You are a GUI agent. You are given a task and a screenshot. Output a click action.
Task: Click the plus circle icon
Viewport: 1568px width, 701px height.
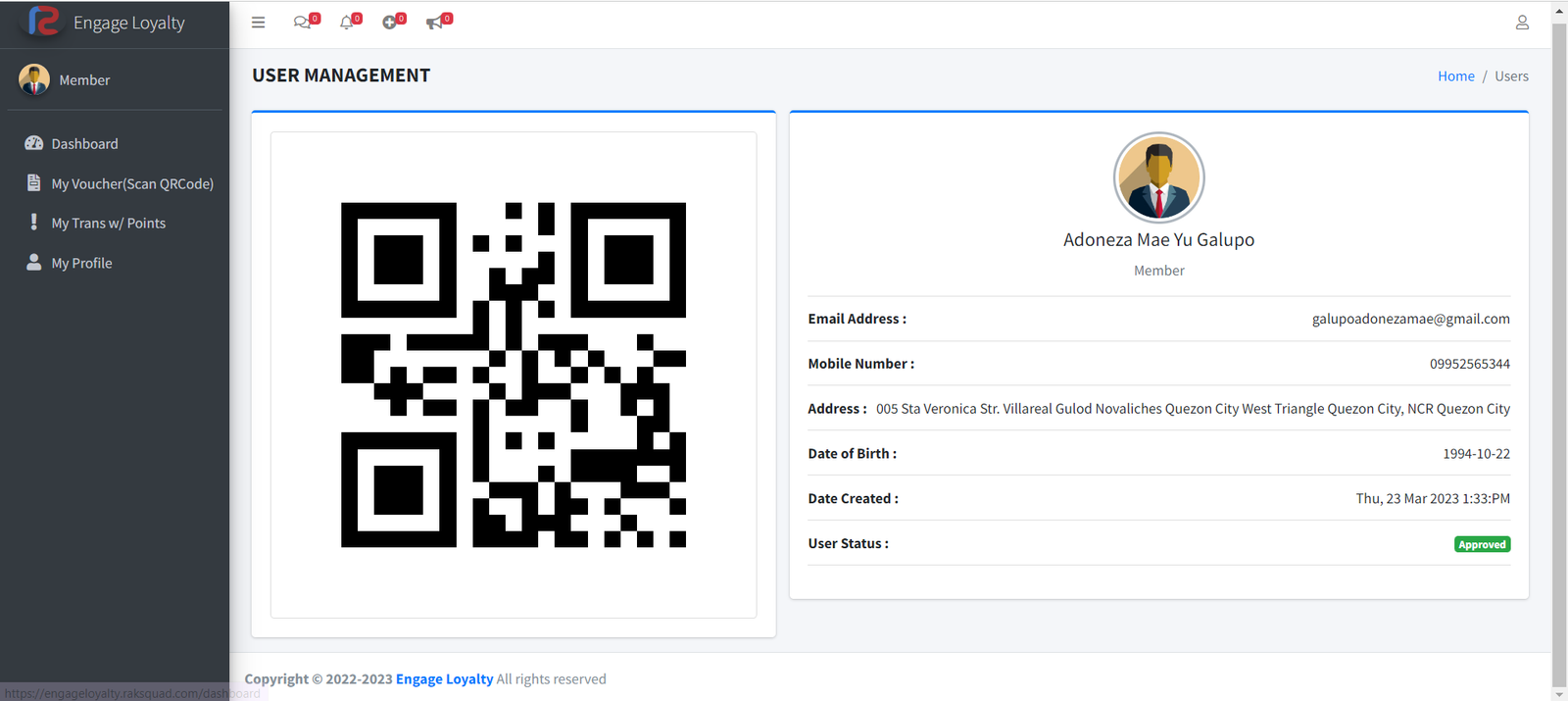pyautogui.click(x=390, y=23)
